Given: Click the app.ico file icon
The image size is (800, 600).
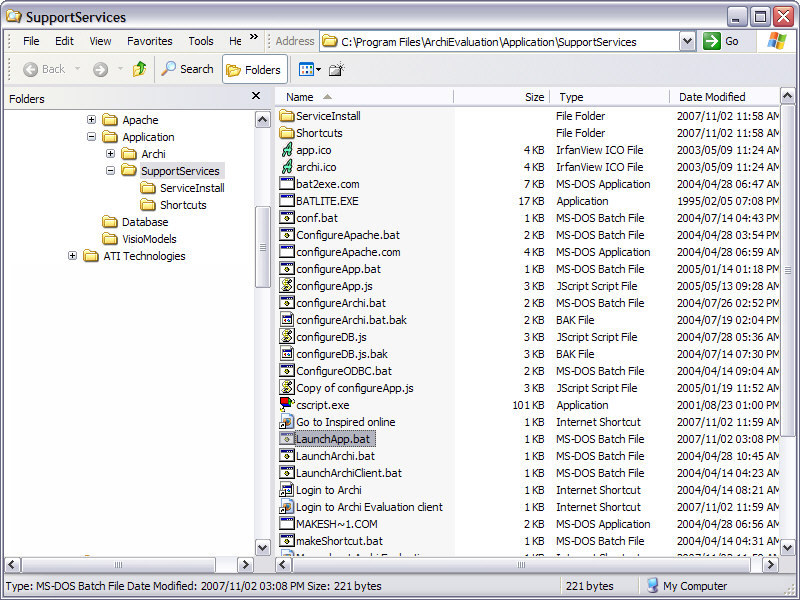Looking at the screenshot, I should click(x=287, y=150).
